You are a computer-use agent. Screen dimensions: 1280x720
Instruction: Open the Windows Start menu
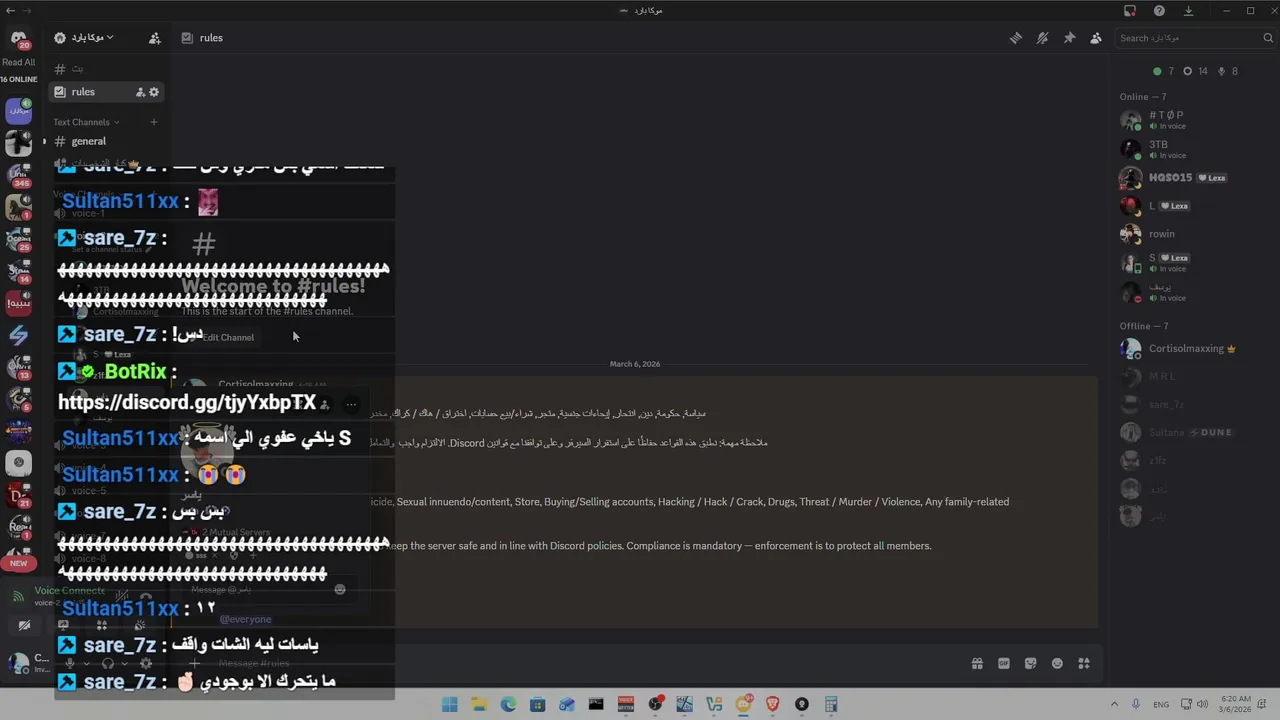click(x=450, y=704)
